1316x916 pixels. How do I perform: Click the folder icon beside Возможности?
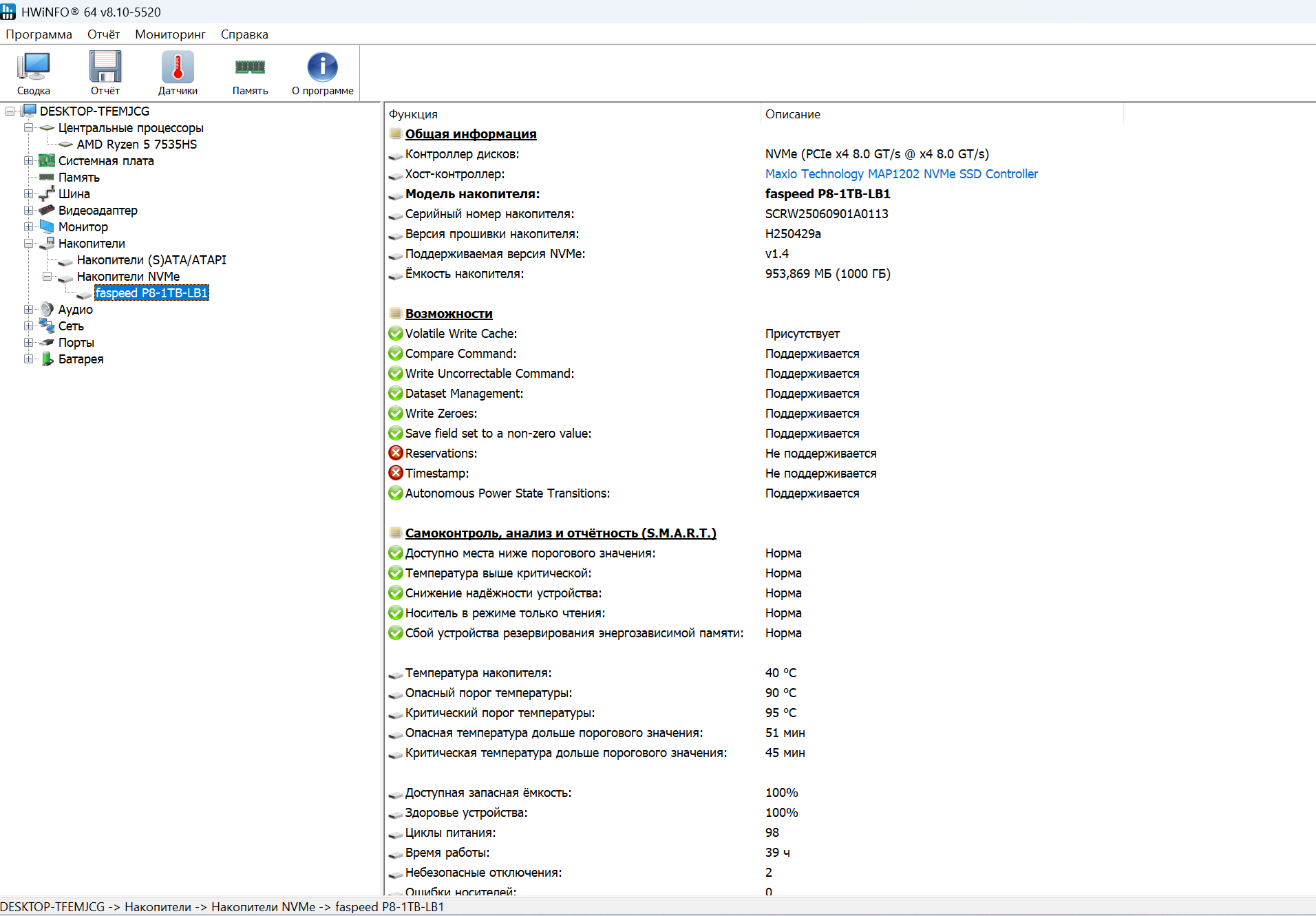(396, 313)
